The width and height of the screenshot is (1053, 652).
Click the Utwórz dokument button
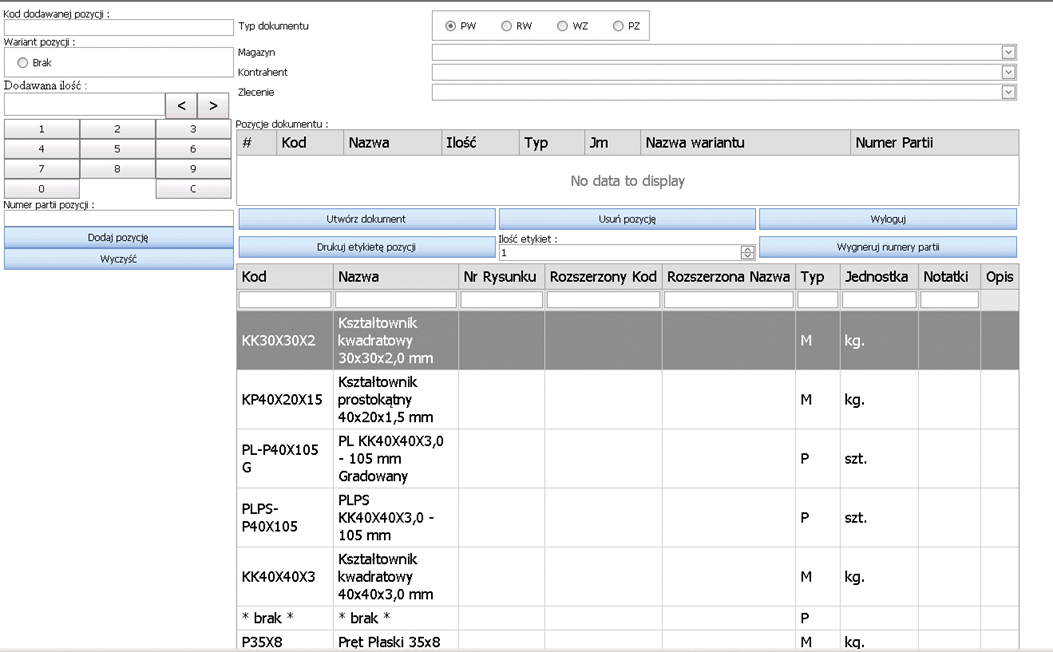click(x=367, y=219)
